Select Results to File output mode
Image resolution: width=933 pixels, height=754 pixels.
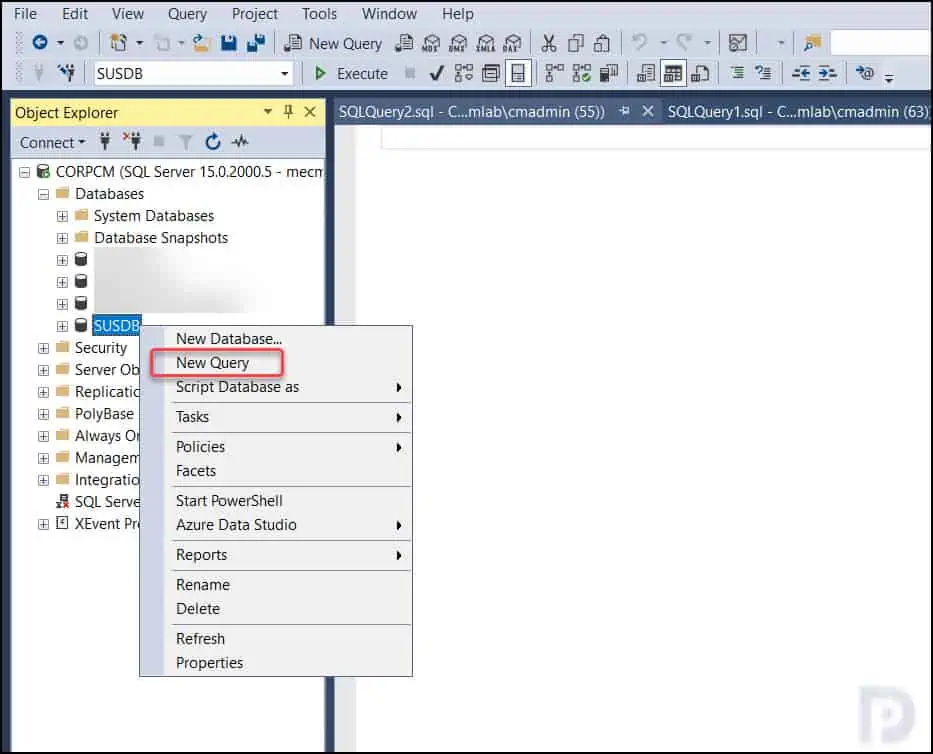(x=700, y=73)
